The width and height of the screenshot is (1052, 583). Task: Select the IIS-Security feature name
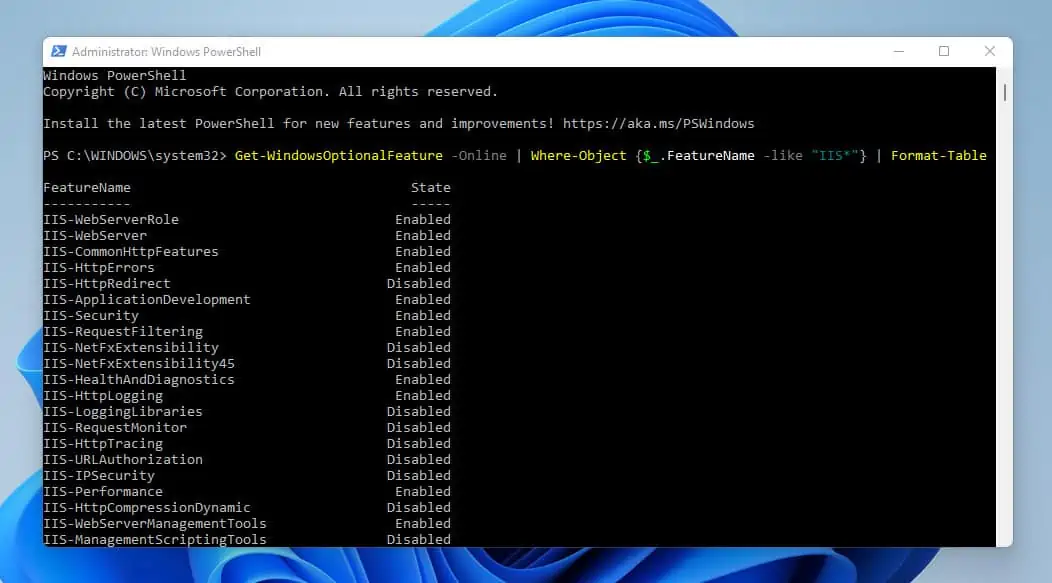91,315
